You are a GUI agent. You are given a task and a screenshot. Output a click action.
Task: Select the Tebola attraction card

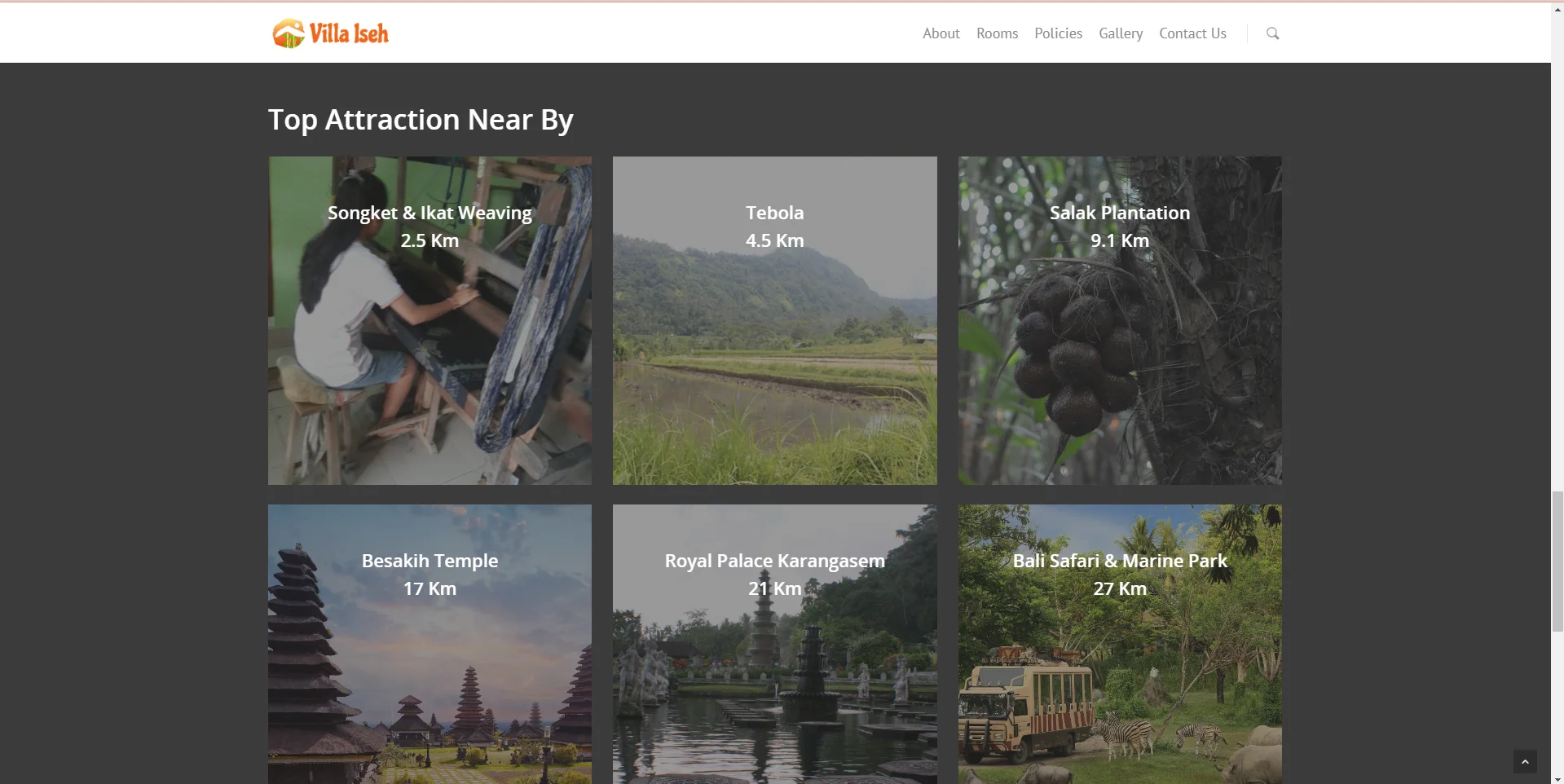pyautogui.click(x=774, y=320)
